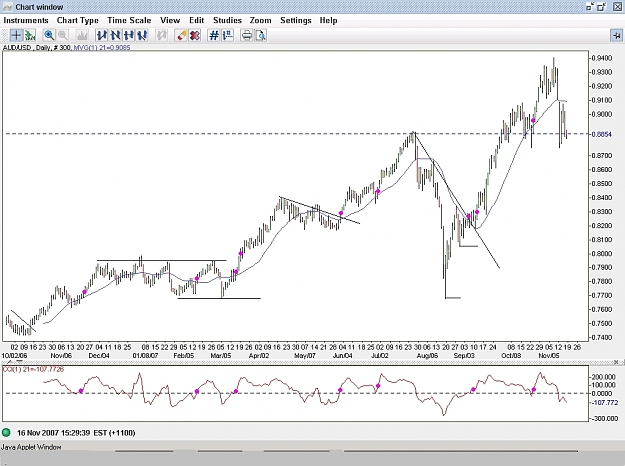The height and width of the screenshot is (466, 625).
Task: Restore the chart window using the iconify button
Action: coord(591,6)
